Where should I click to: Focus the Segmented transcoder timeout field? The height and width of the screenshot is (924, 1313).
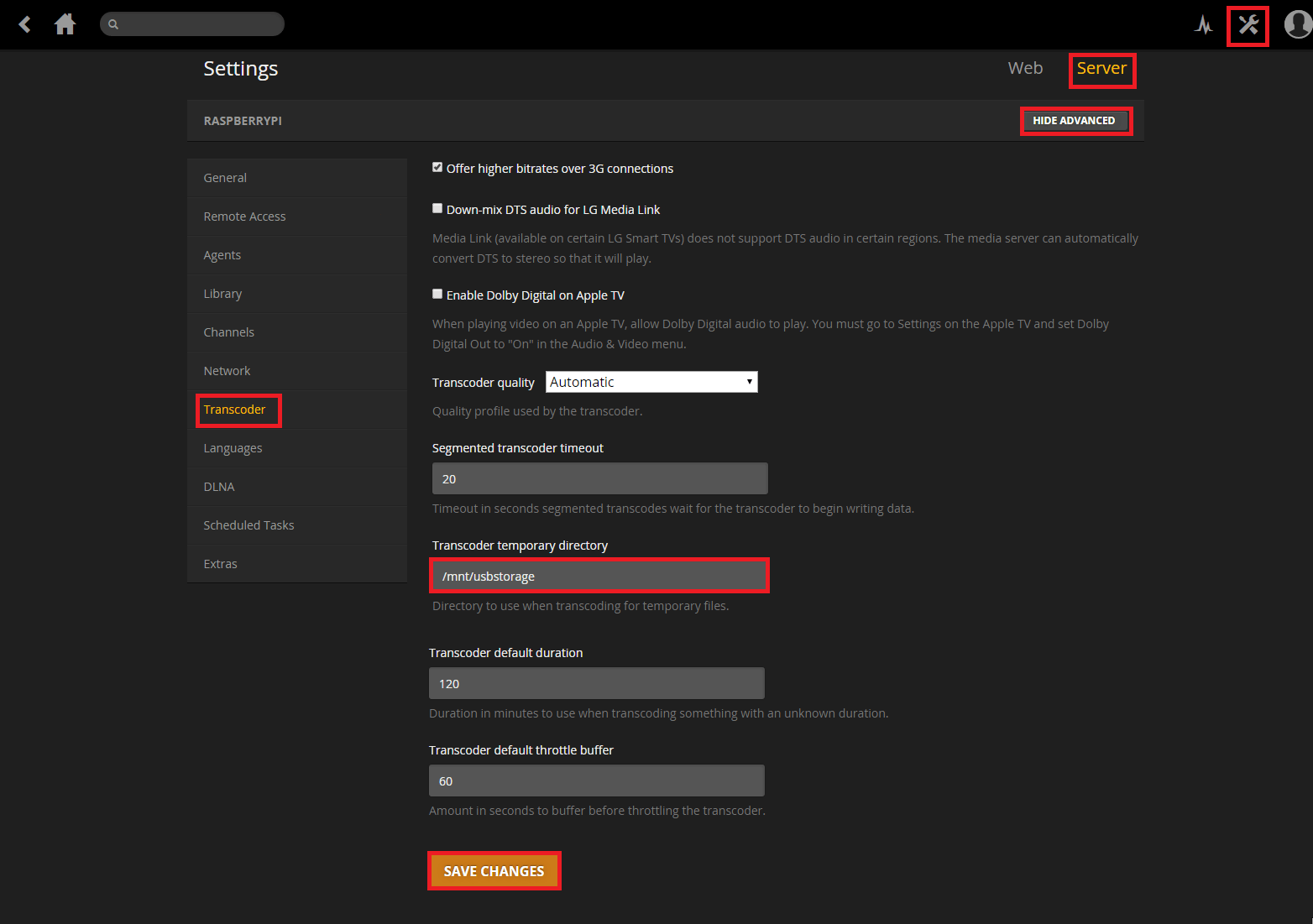coord(599,479)
